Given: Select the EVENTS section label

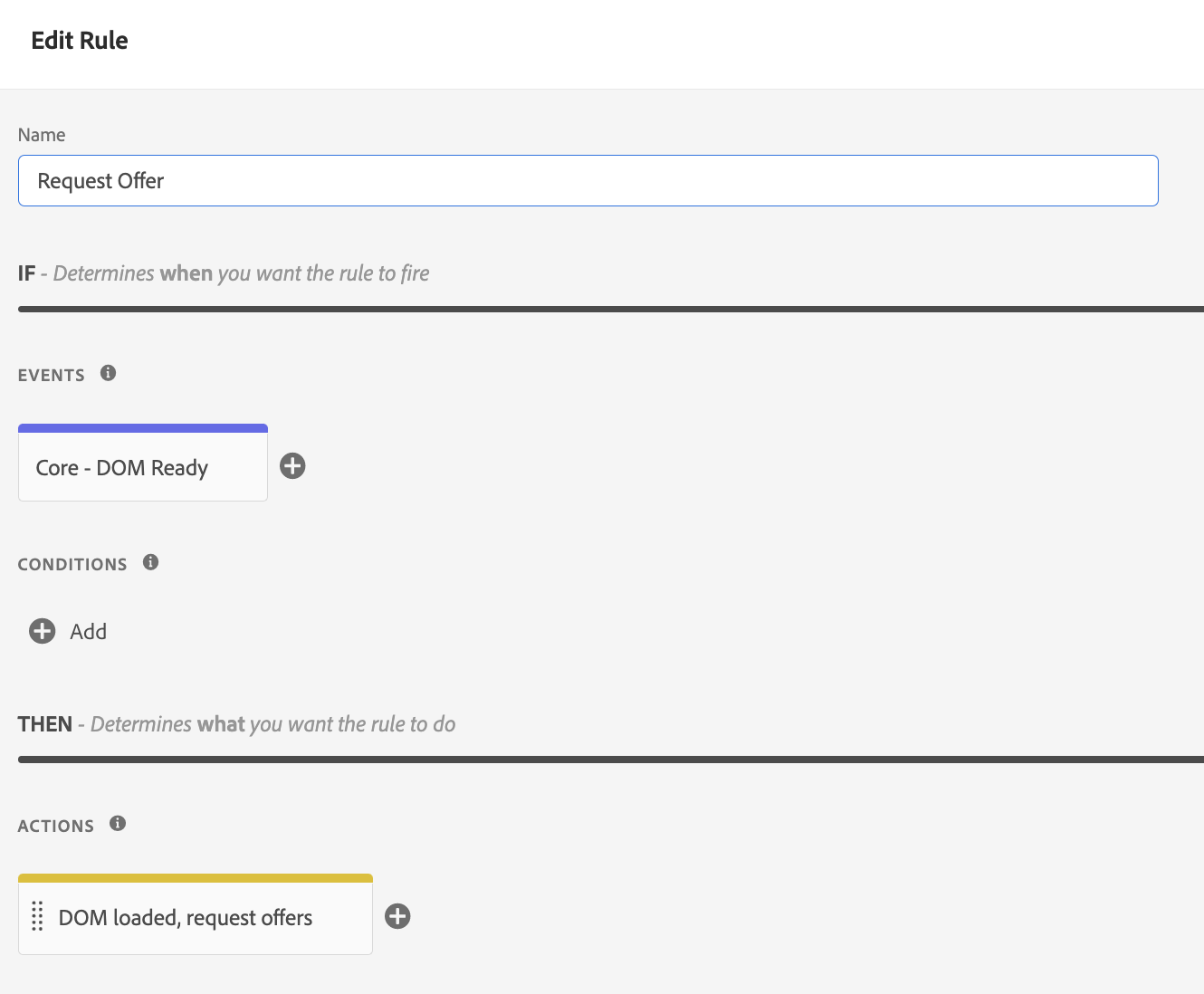Looking at the screenshot, I should click(52, 376).
